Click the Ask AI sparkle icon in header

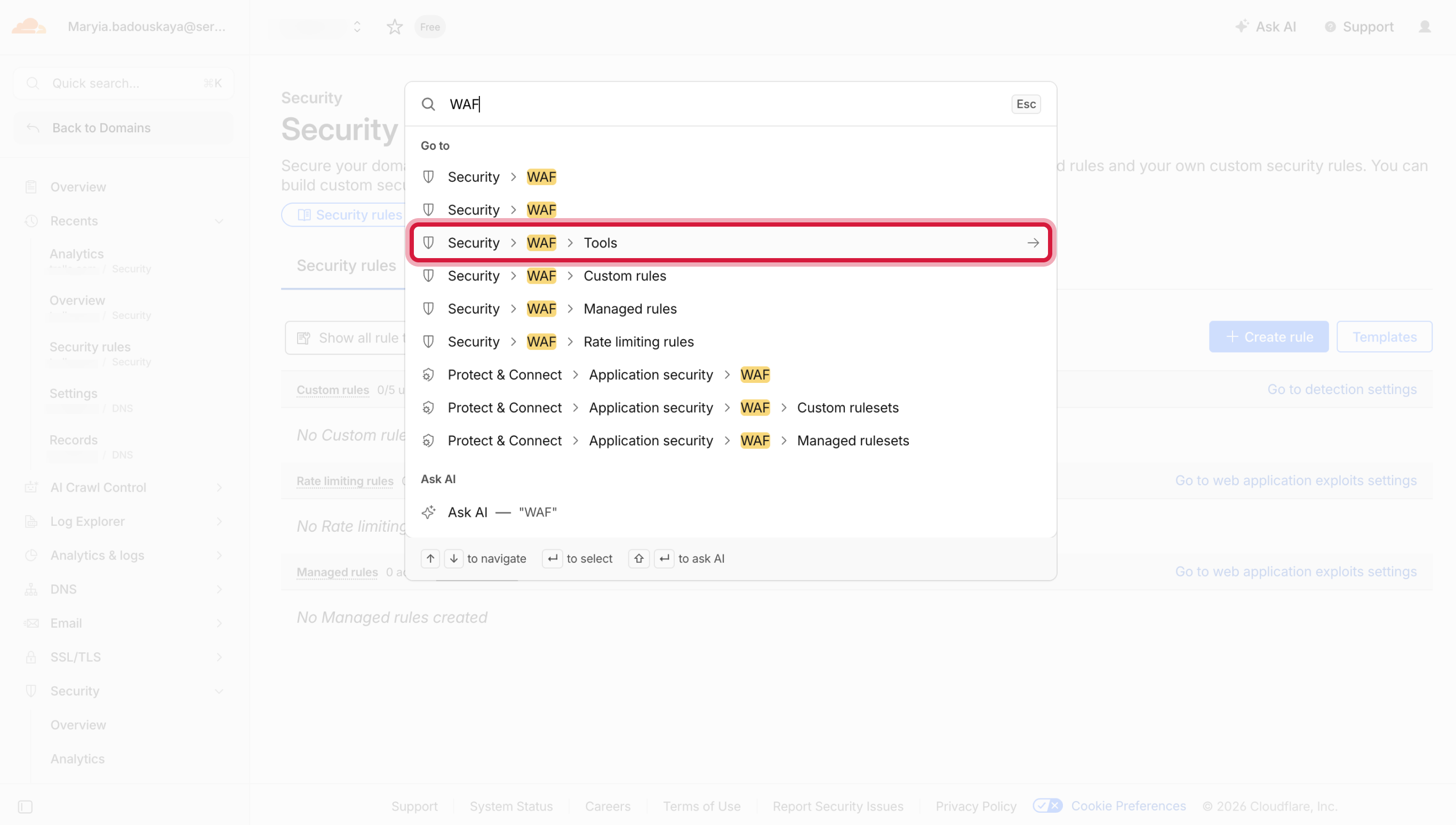click(x=1242, y=27)
